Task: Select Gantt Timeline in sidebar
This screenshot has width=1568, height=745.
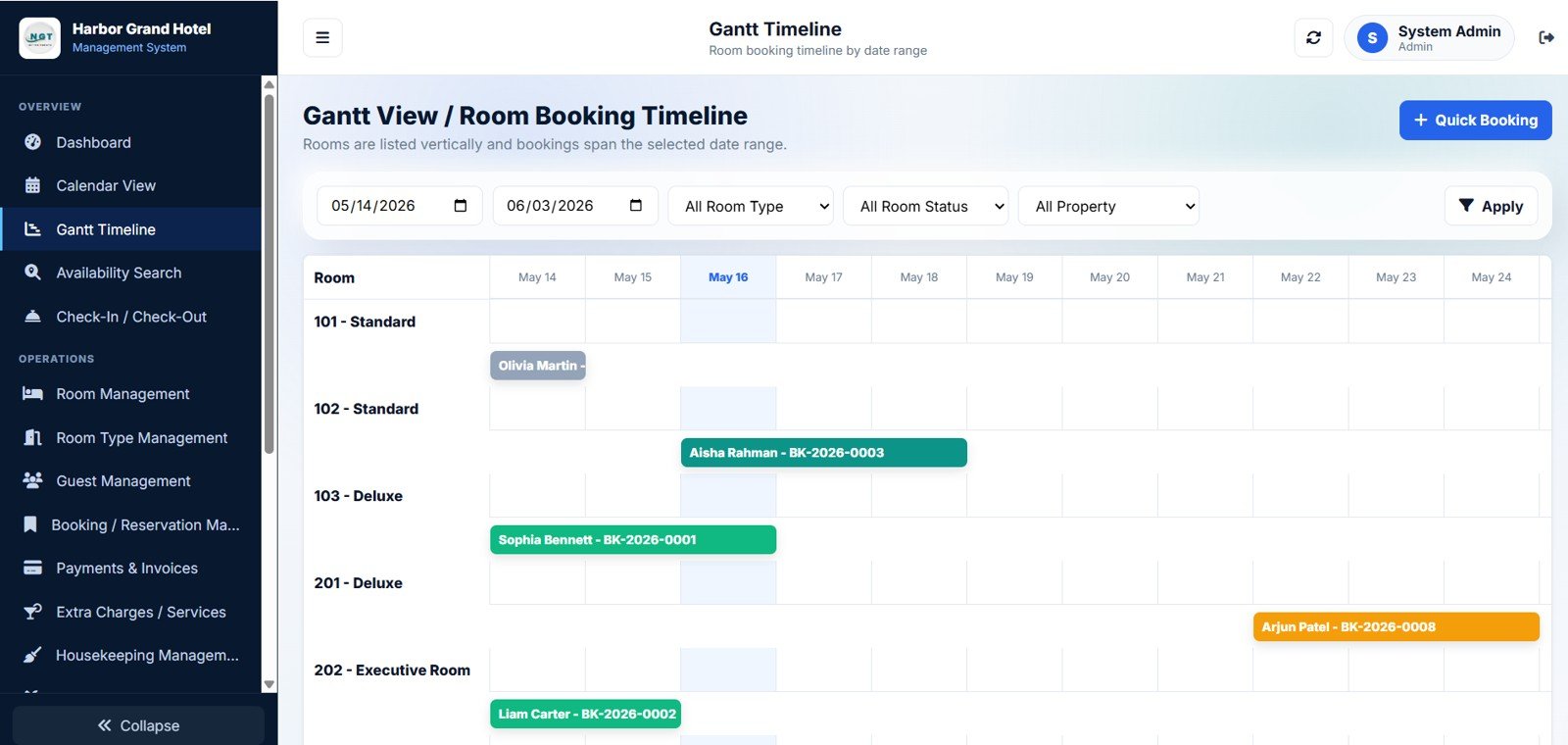Action: pos(130,229)
